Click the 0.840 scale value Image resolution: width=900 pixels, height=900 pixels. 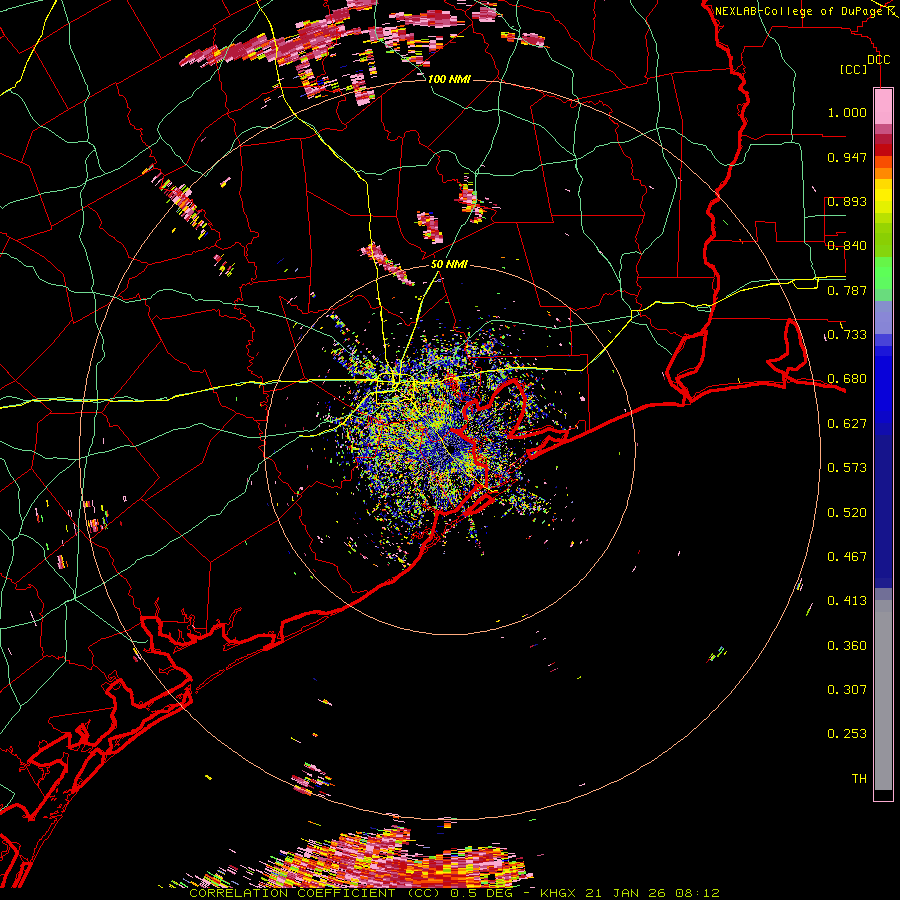click(x=847, y=246)
